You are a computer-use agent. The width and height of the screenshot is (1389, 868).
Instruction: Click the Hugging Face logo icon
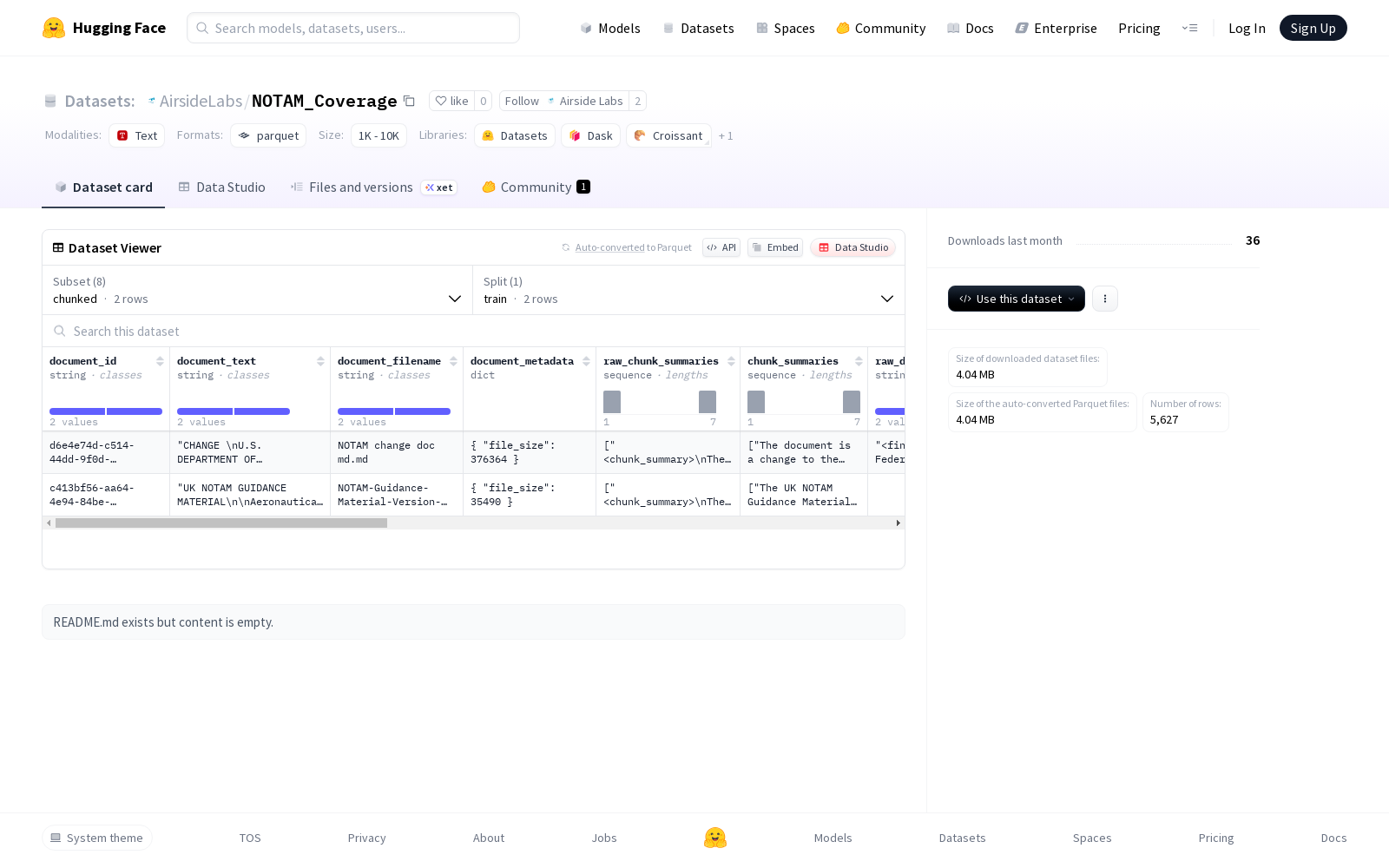point(54,28)
